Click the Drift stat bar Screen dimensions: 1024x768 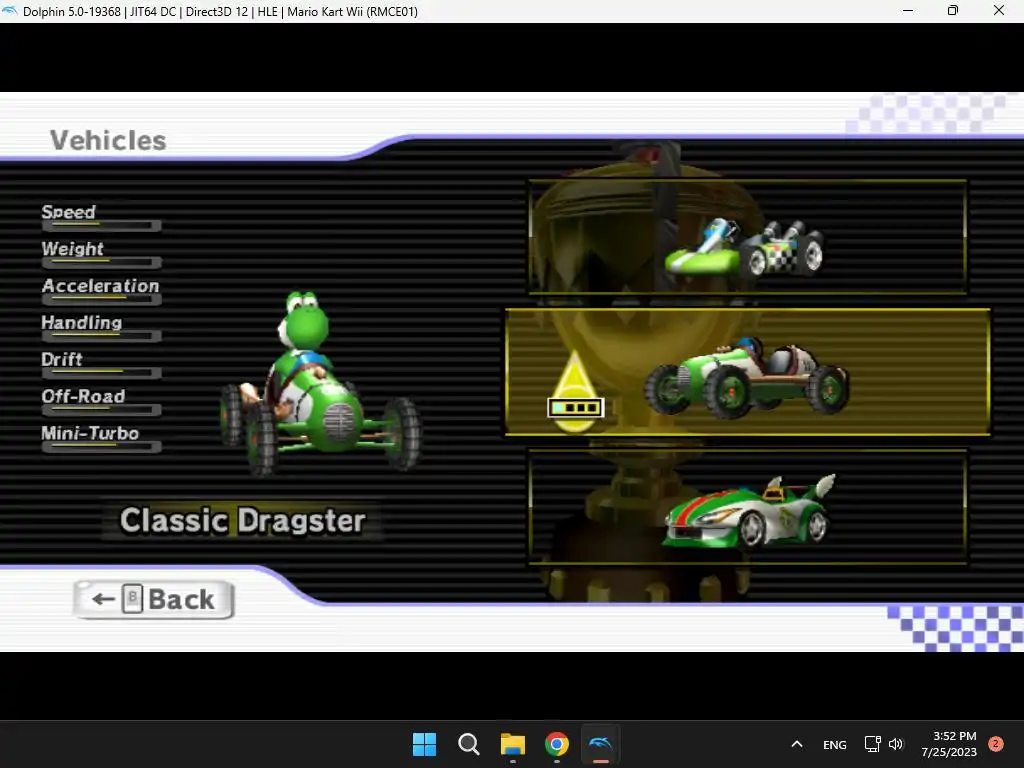101,373
